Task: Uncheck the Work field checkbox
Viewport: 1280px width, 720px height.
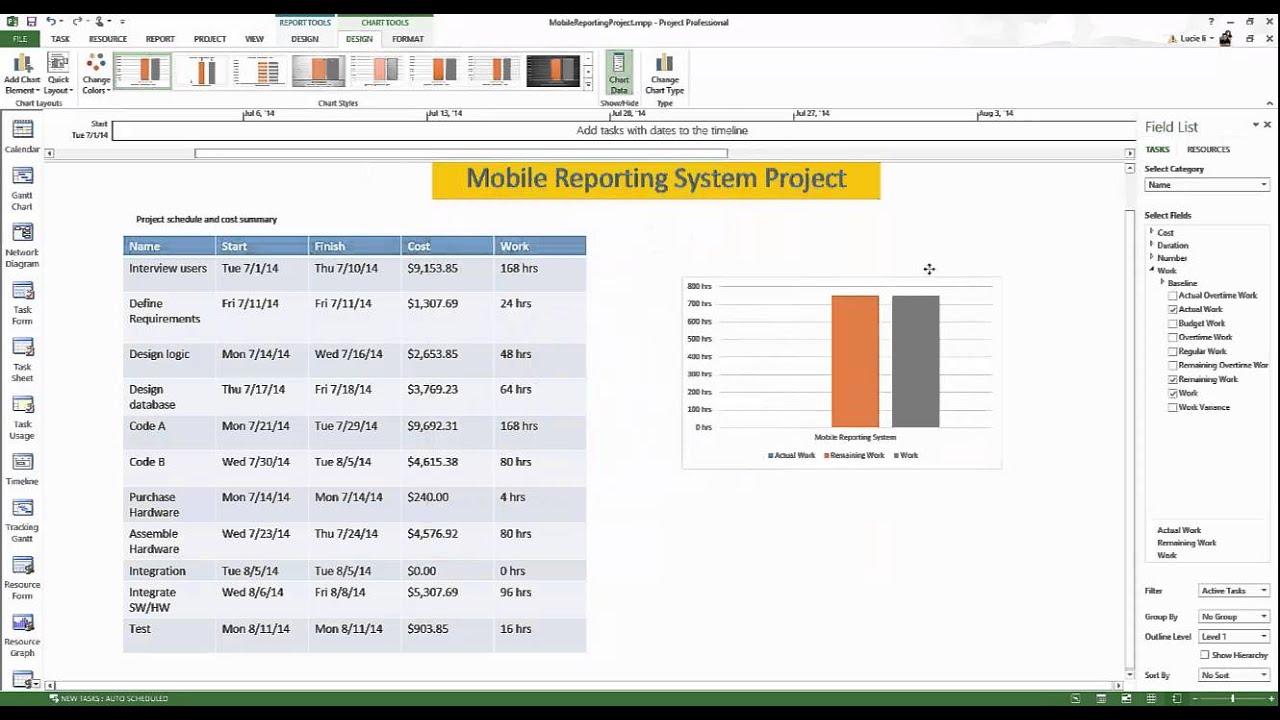Action: (x=1173, y=394)
